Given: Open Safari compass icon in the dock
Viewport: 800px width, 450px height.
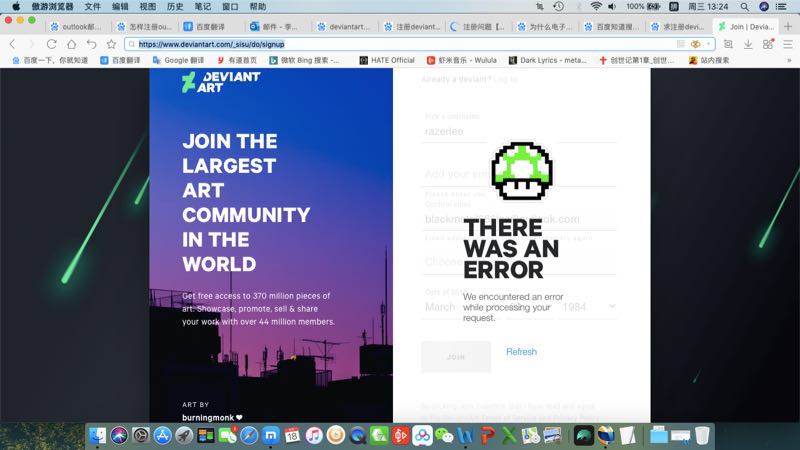Looking at the screenshot, I should tap(249, 436).
